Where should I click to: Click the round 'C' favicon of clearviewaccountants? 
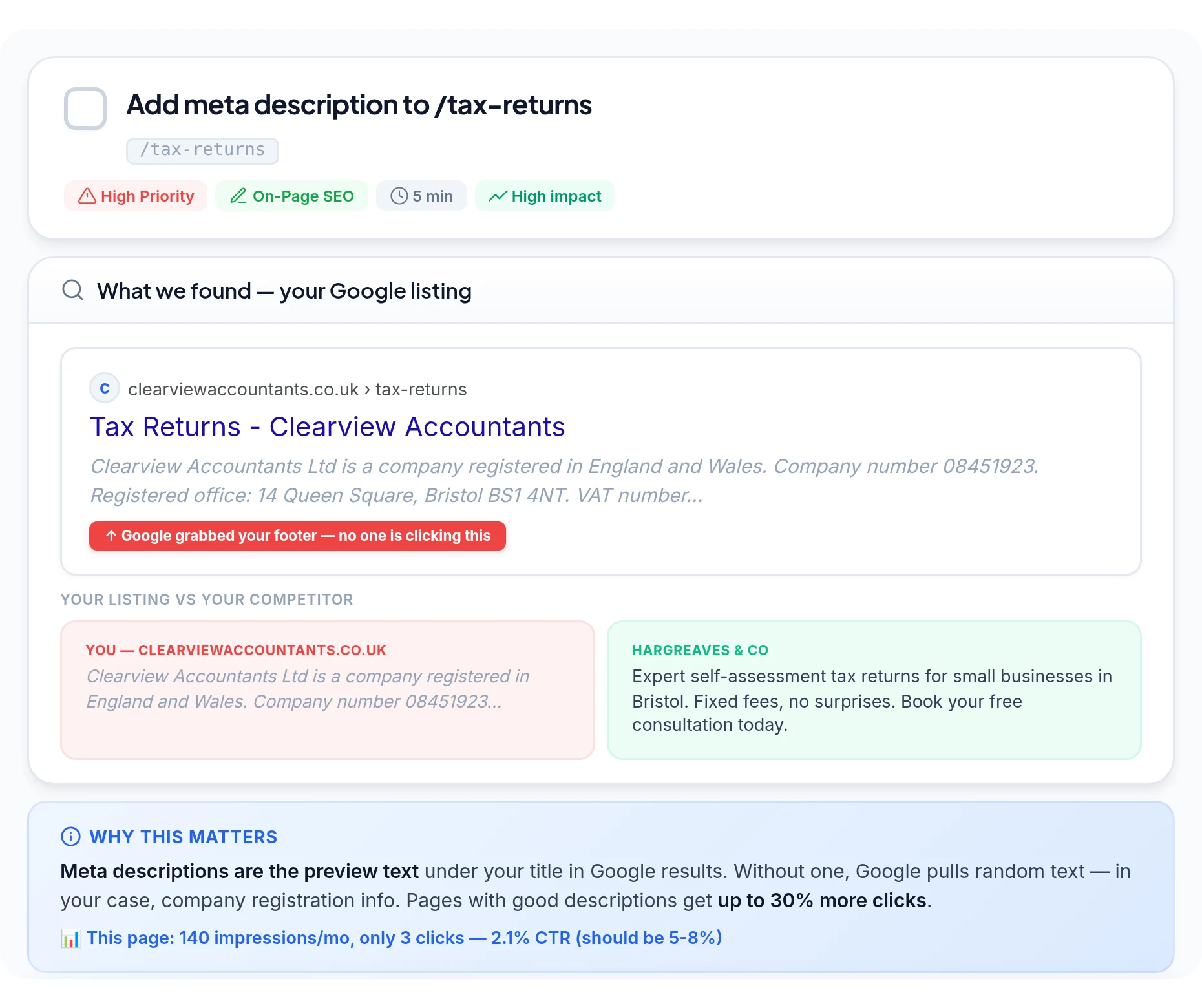coord(105,388)
